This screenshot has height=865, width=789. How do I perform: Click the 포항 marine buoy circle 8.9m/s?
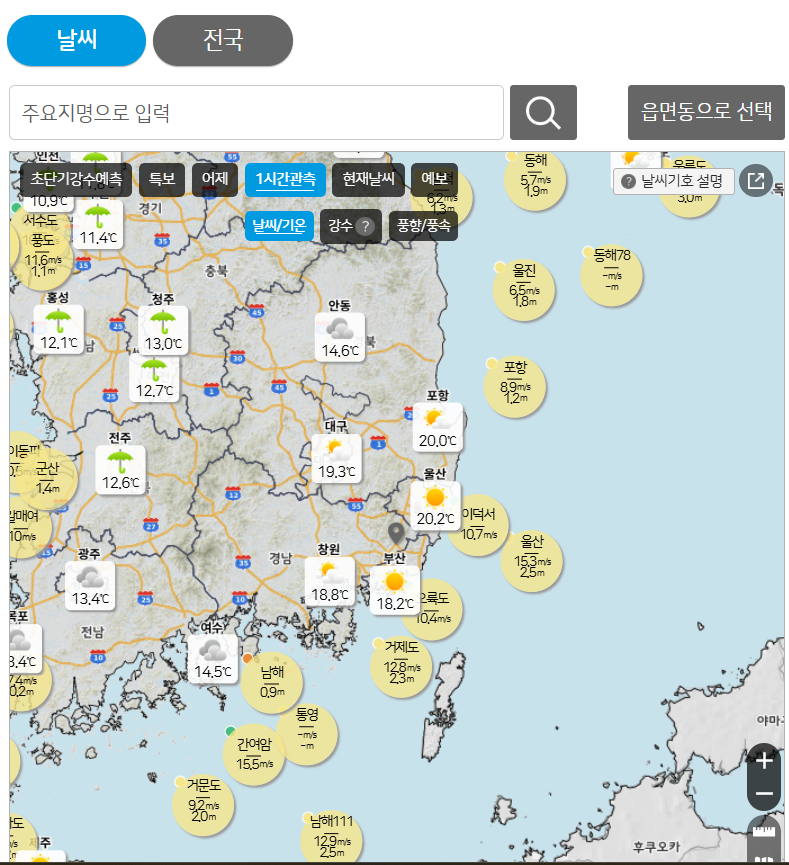(515, 387)
